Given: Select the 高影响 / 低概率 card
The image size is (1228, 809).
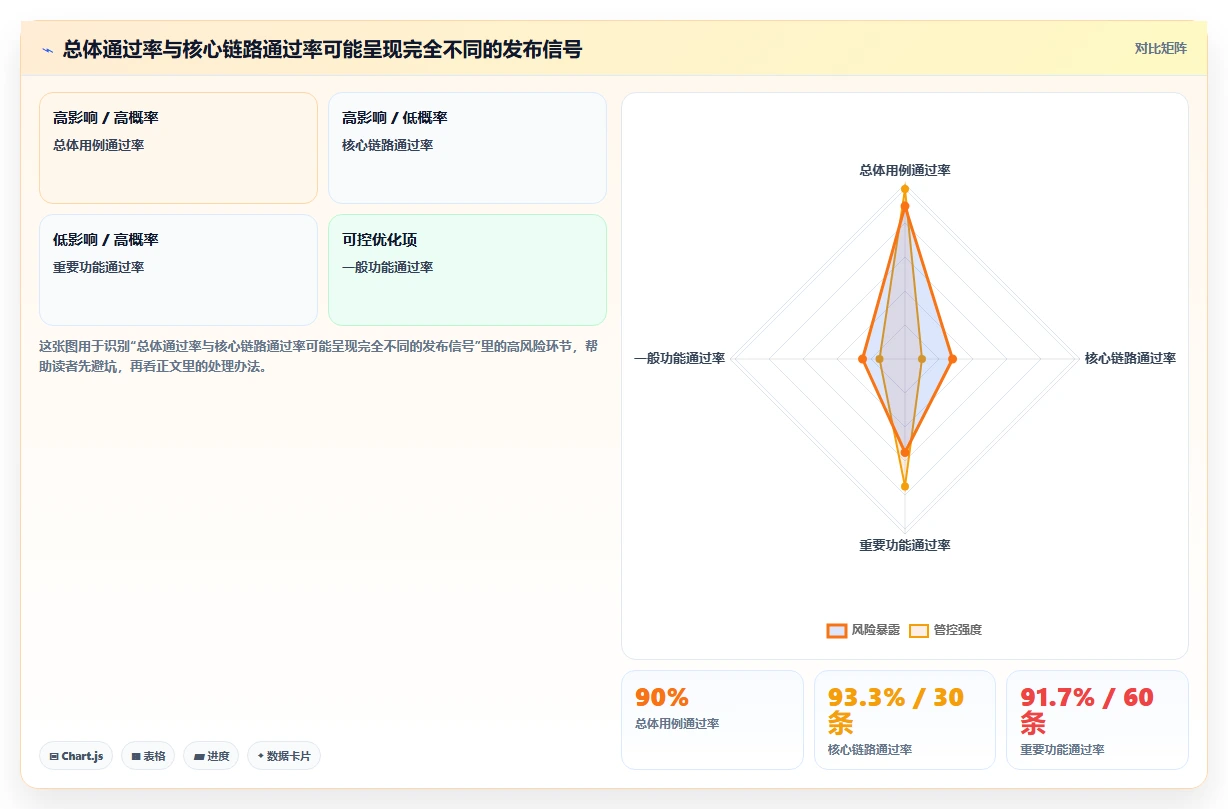Looking at the screenshot, I should click(467, 148).
